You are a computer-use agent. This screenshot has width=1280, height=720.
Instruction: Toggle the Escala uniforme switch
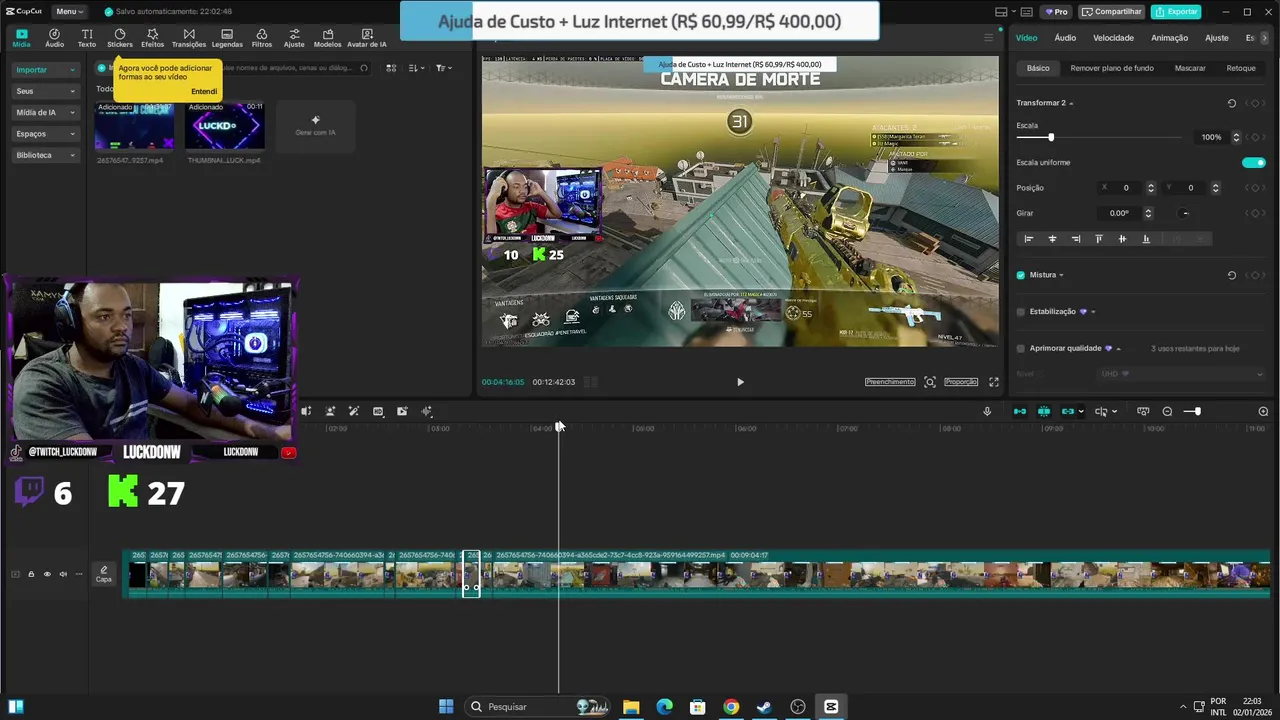tap(1253, 162)
